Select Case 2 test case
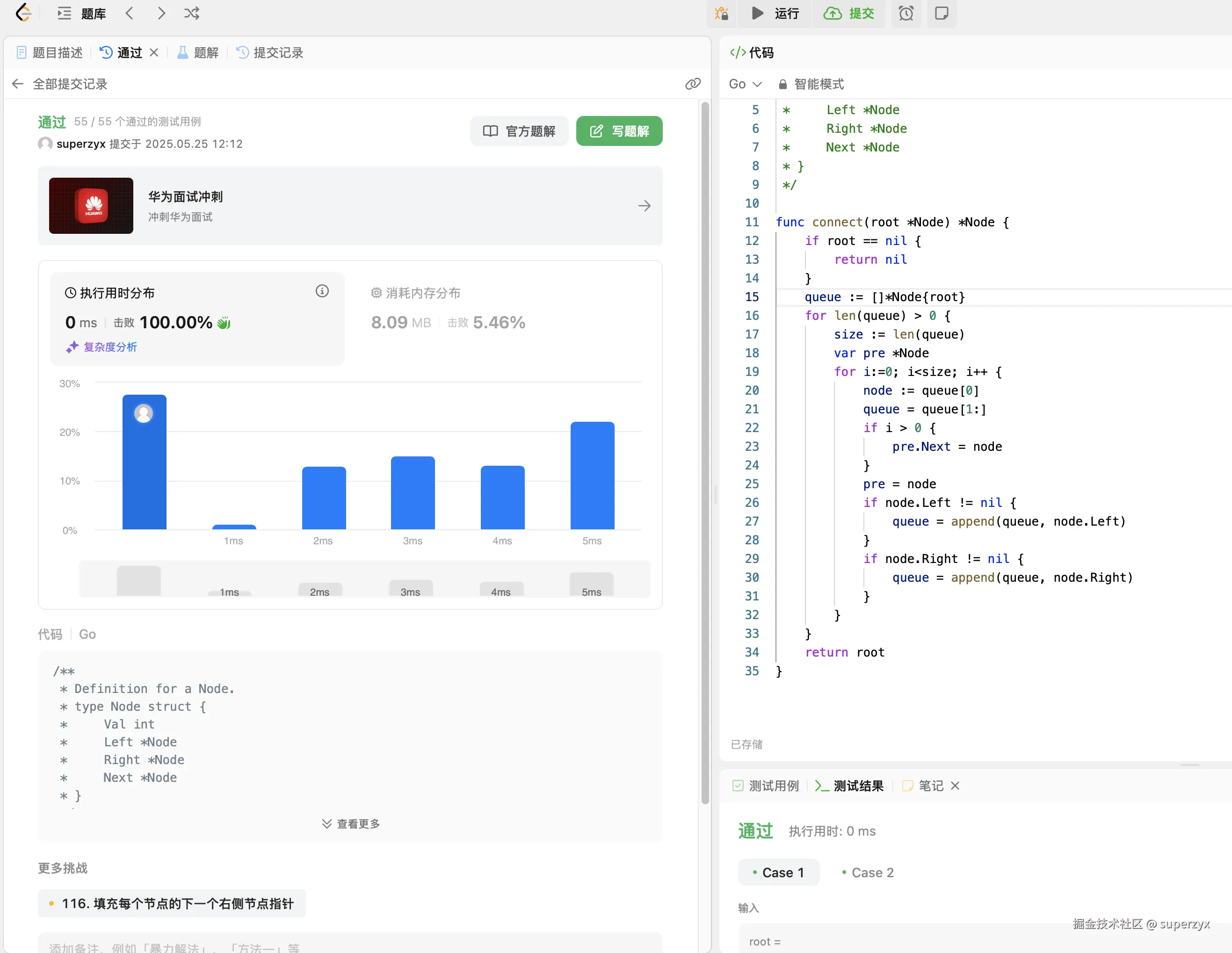The image size is (1232, 953). (868, 873)
